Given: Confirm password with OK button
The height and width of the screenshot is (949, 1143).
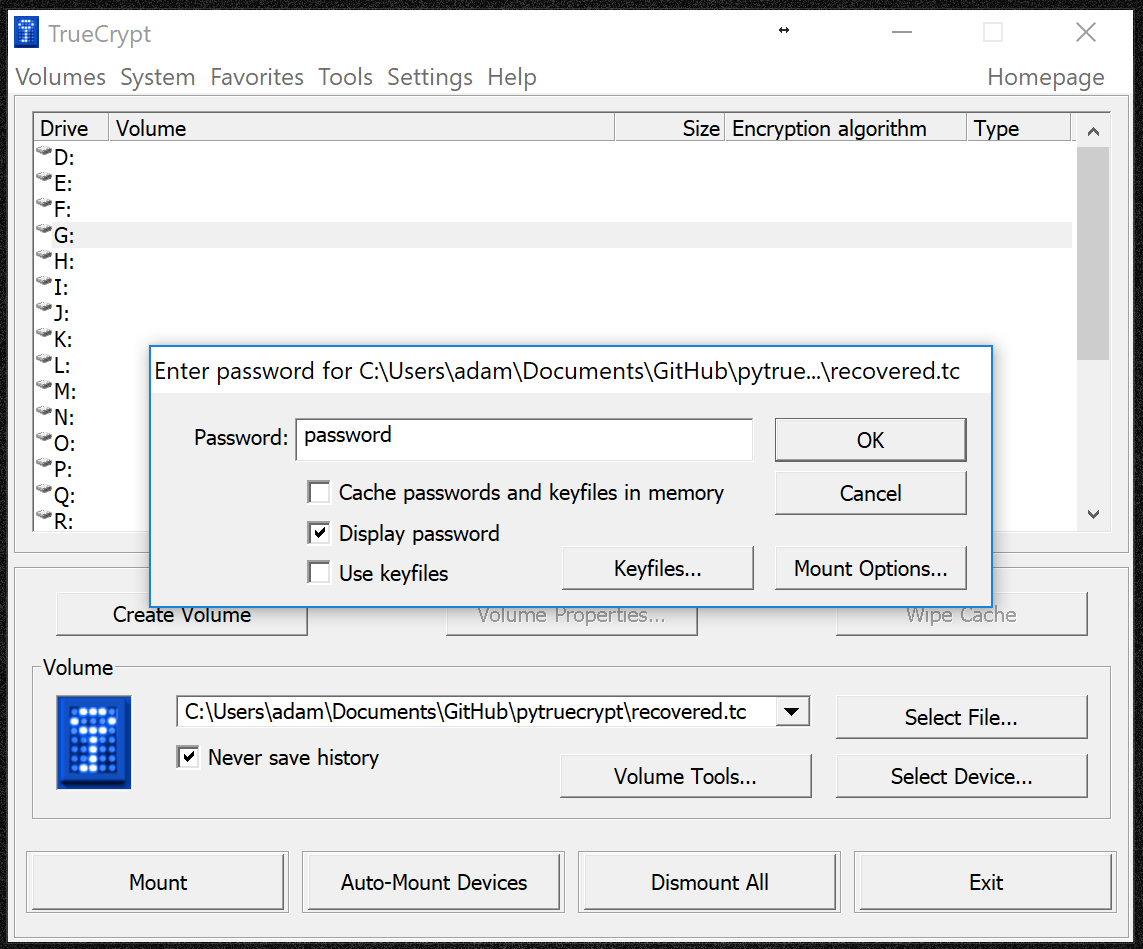Looking at the screenshot, I should (x=870, y=440).
